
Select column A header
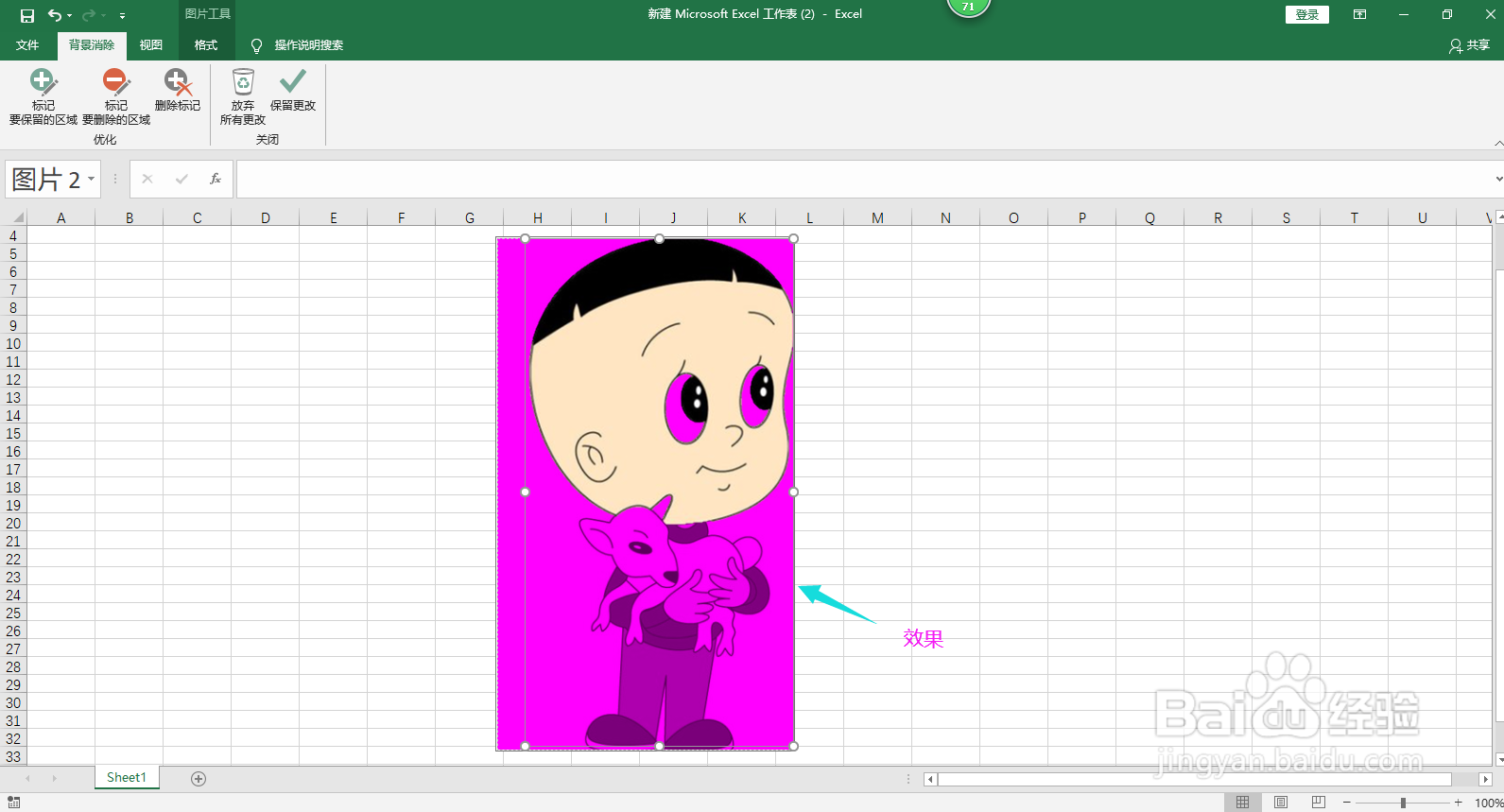click(61, 217)
